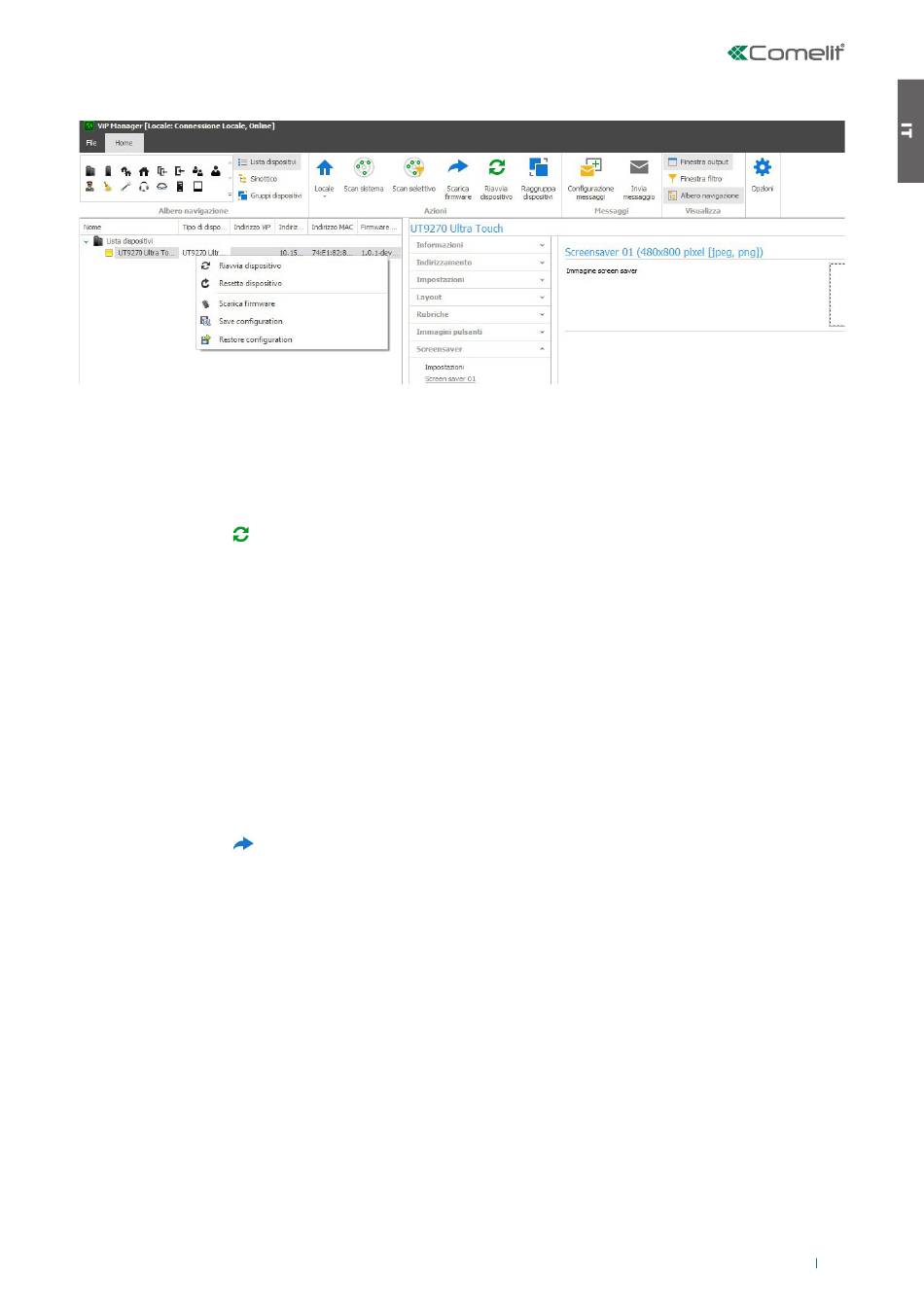924x1311 pixels.
Task: Select the Home ribbon tab
Action: click(x=124, y=143)
